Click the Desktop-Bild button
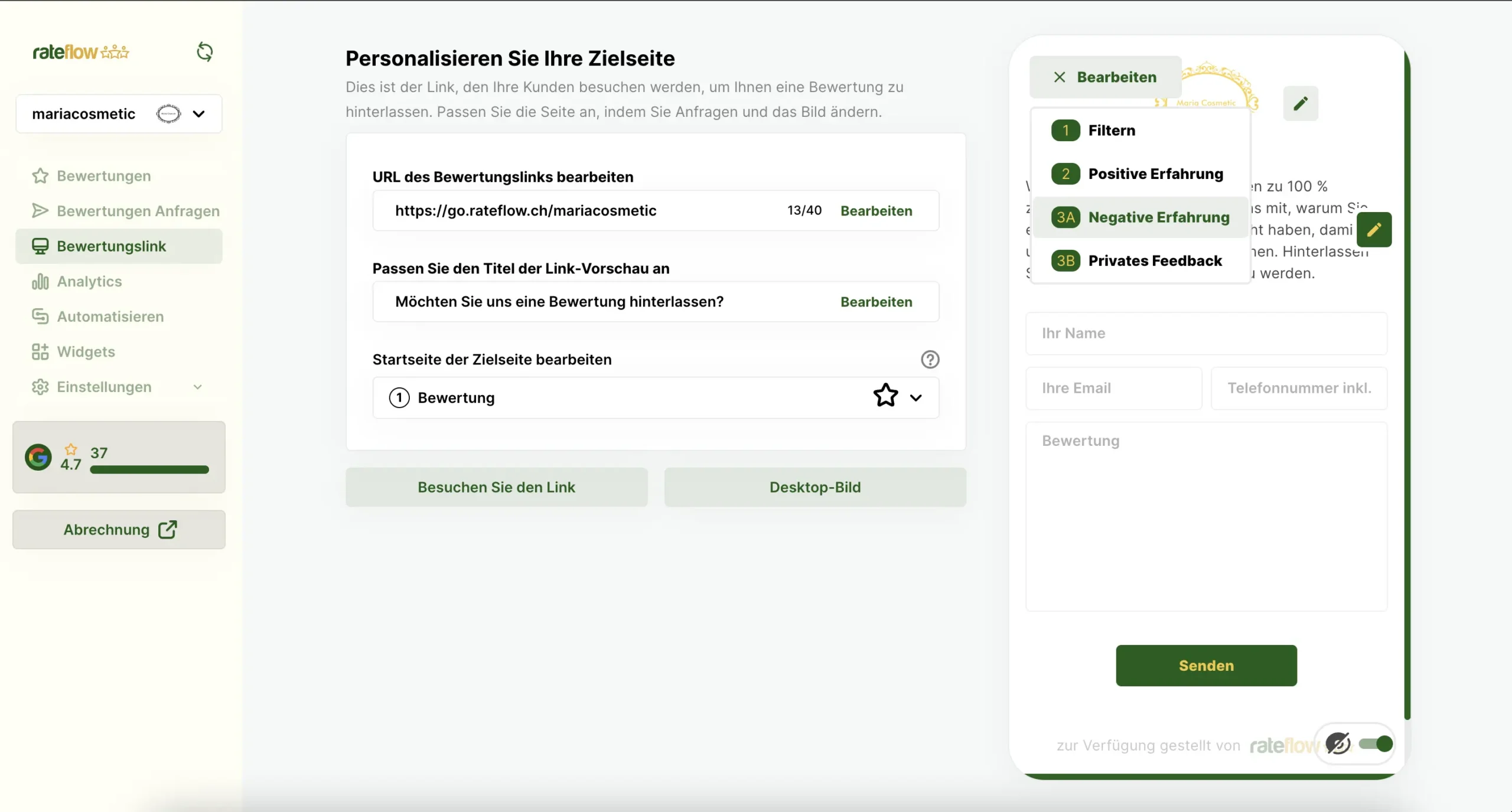Image resolution: width=1512 pixels, height=812 pixels. (x=814, y=487)
